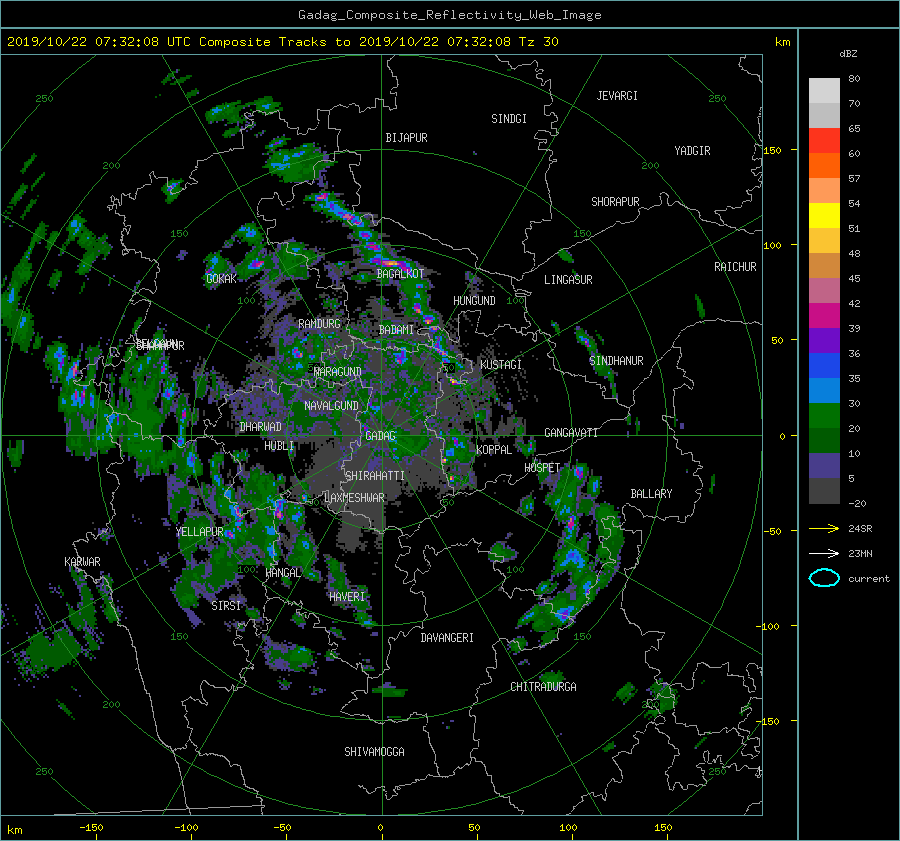Click the GANGAVATI town label

(571, 433)
